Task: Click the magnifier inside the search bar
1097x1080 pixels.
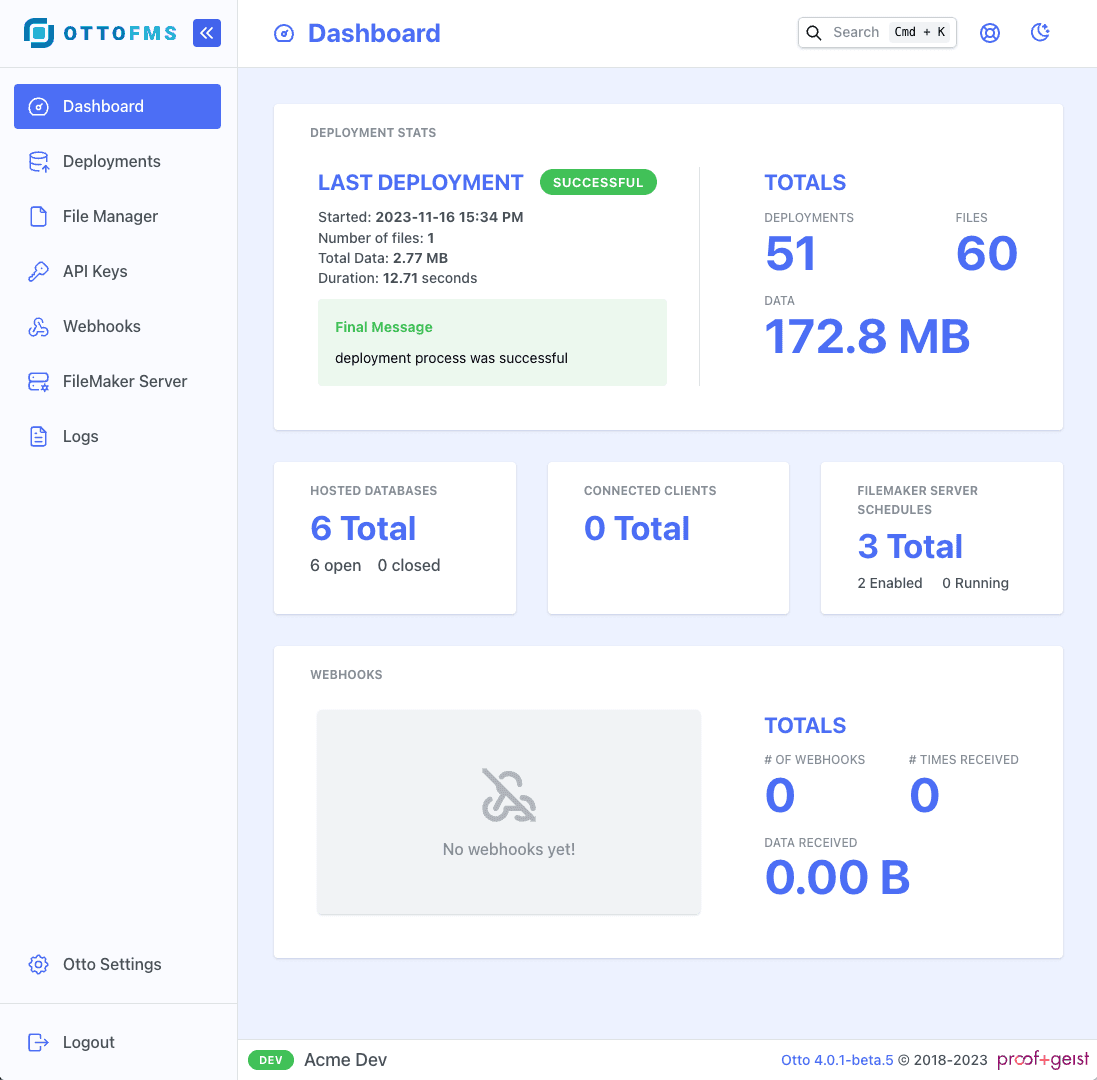Action: pos(813,32)
